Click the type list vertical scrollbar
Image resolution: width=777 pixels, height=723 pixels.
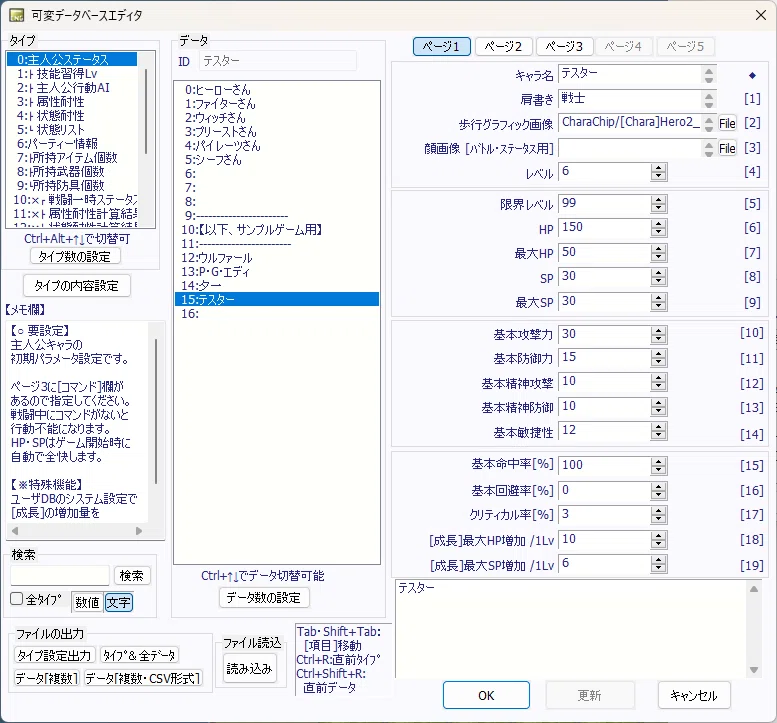[x=146, y=112]
